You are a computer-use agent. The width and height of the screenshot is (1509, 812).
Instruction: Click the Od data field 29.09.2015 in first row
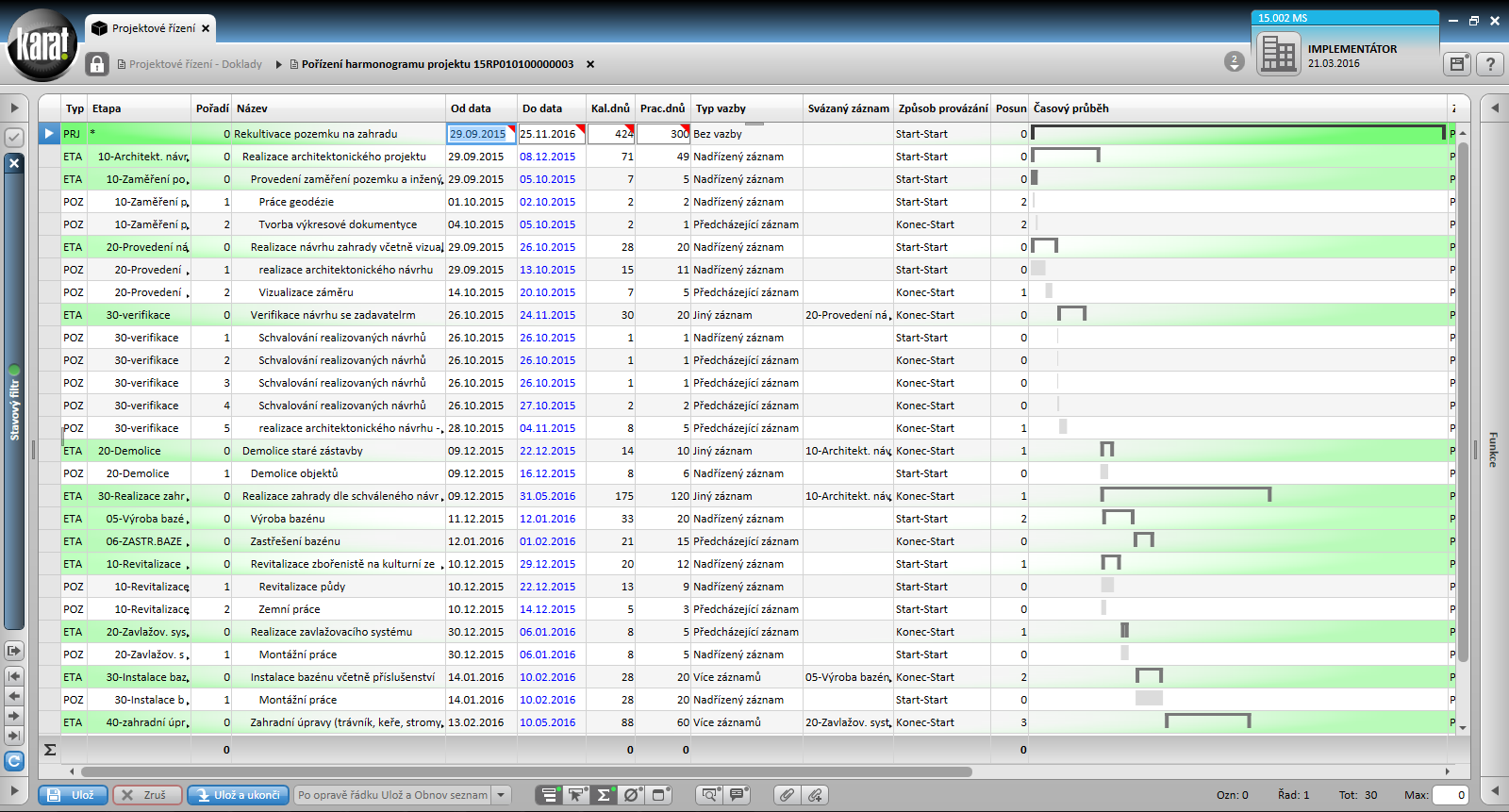[x=481, y=134]
